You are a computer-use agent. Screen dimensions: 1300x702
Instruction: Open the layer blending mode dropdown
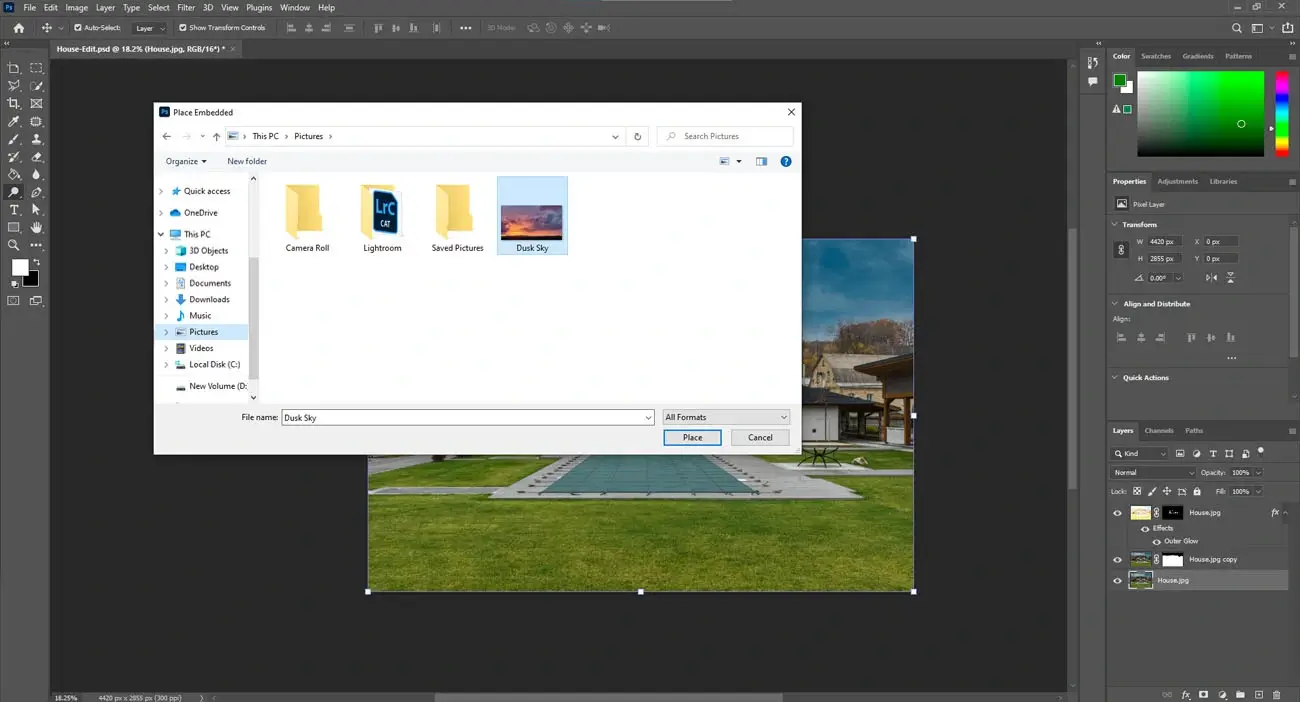(1152, 472)
